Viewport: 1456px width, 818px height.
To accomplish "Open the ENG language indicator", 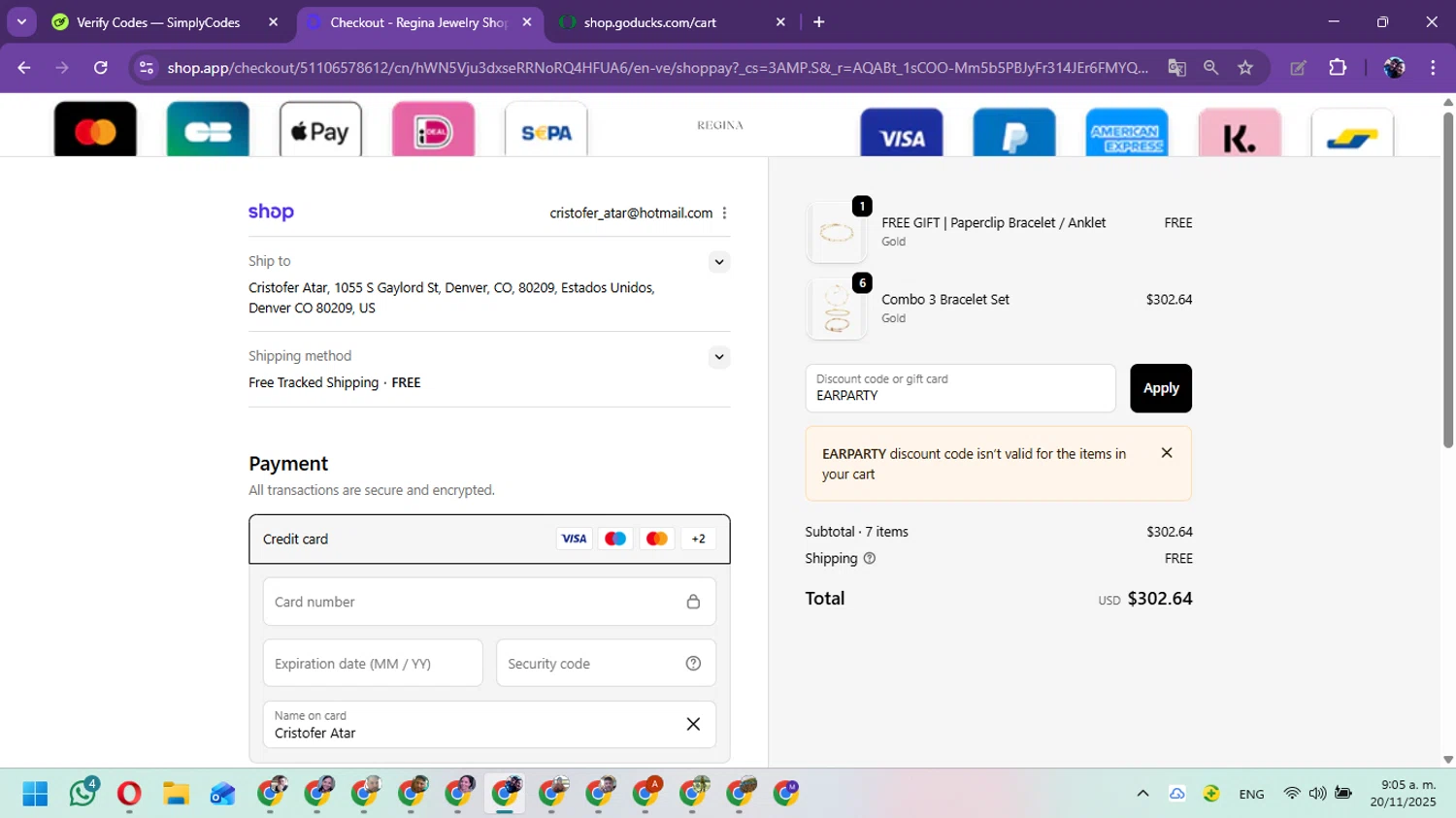I will [x=1251, y=794].
